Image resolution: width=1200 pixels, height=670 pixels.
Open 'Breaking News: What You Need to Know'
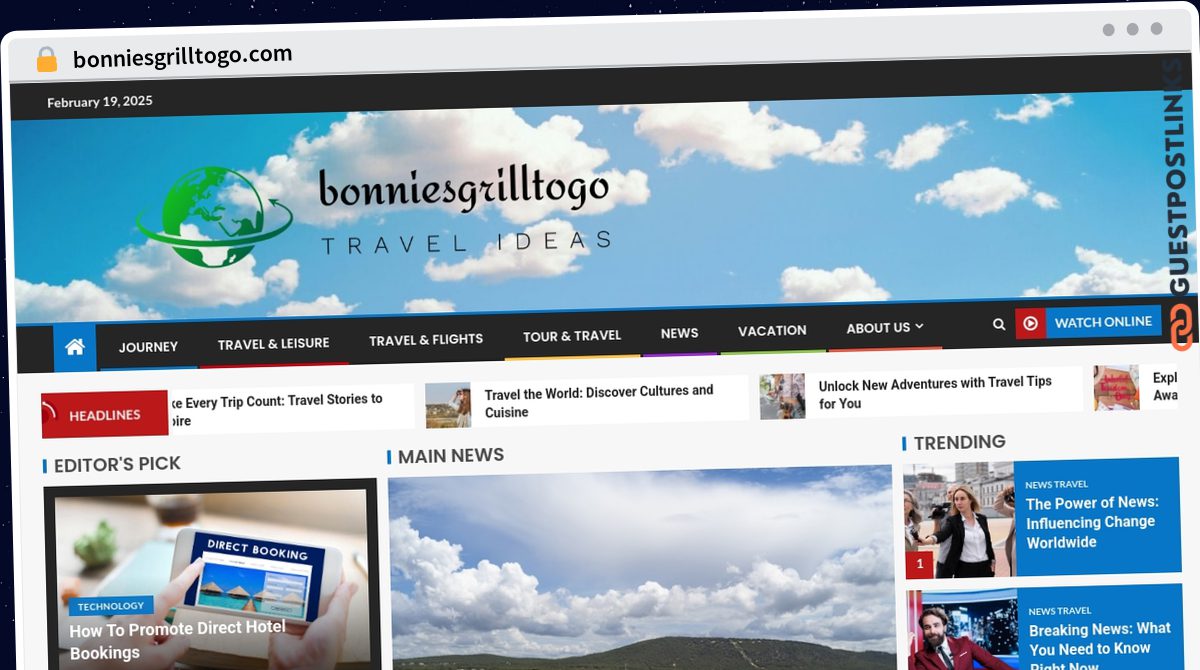[1099, 639]
